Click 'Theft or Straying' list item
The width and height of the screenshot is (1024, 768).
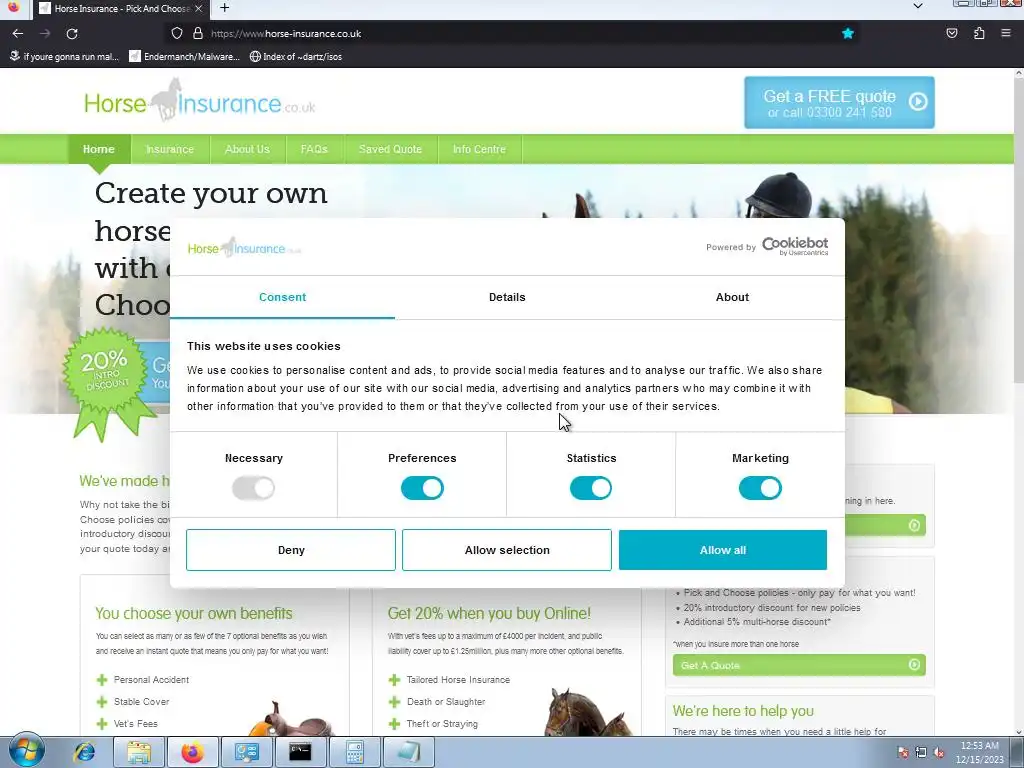[441, 724]
